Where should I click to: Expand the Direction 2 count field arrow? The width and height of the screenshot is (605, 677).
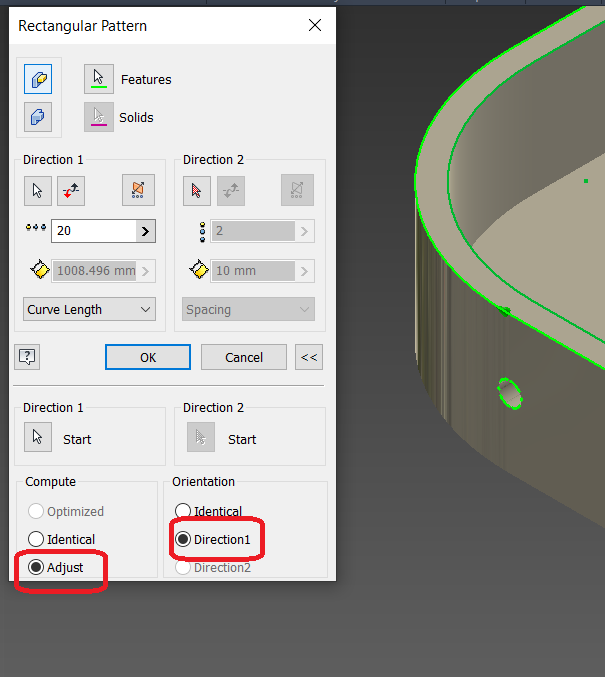(304, 231)
